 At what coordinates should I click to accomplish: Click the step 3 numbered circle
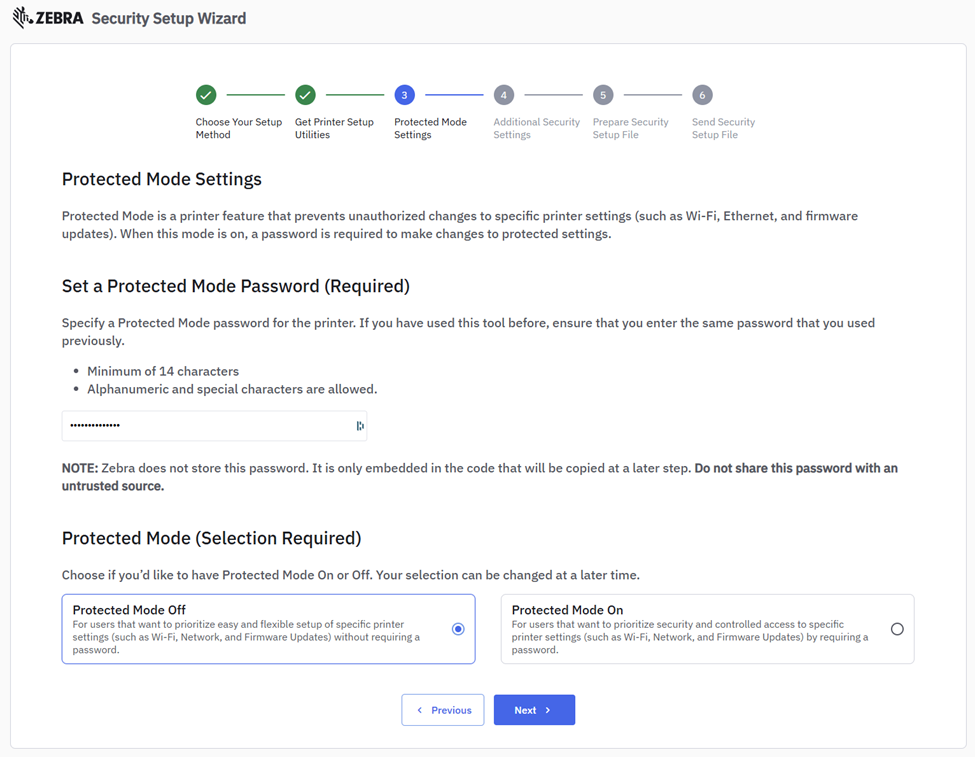(x=404, y=95)
